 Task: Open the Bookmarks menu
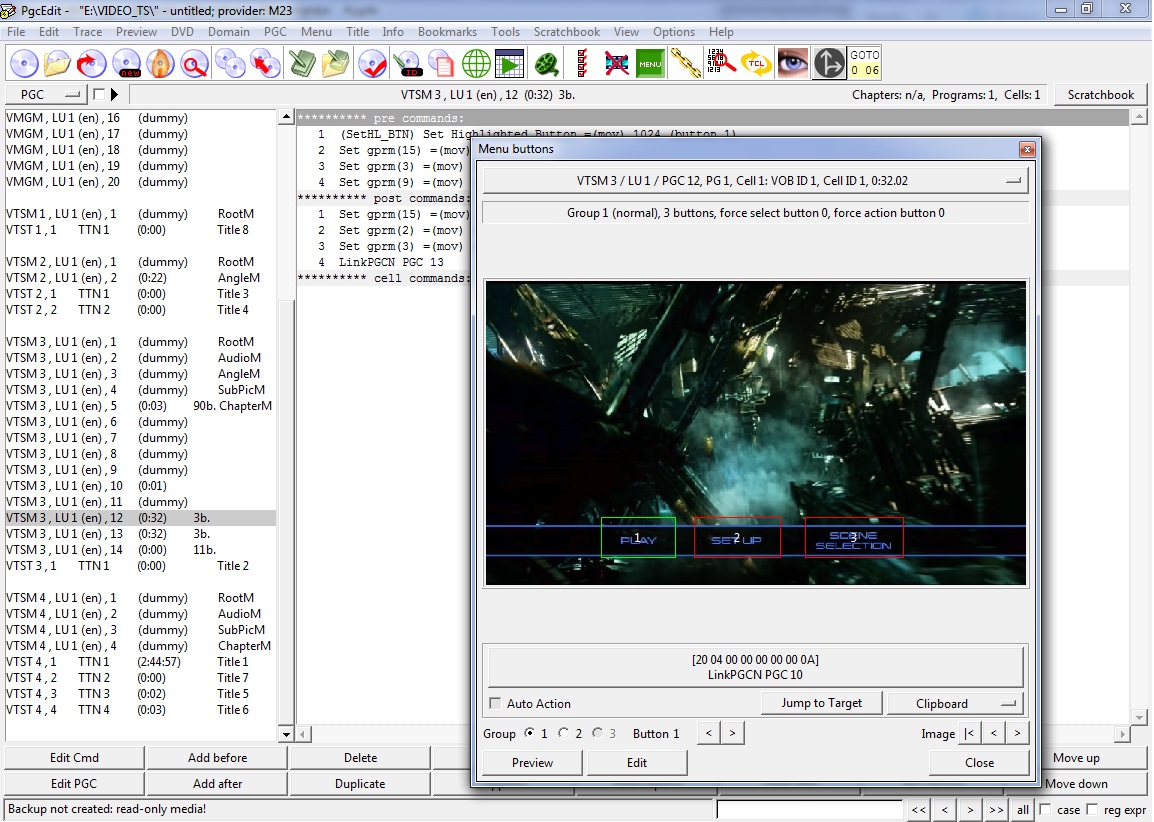pos(447,32)
